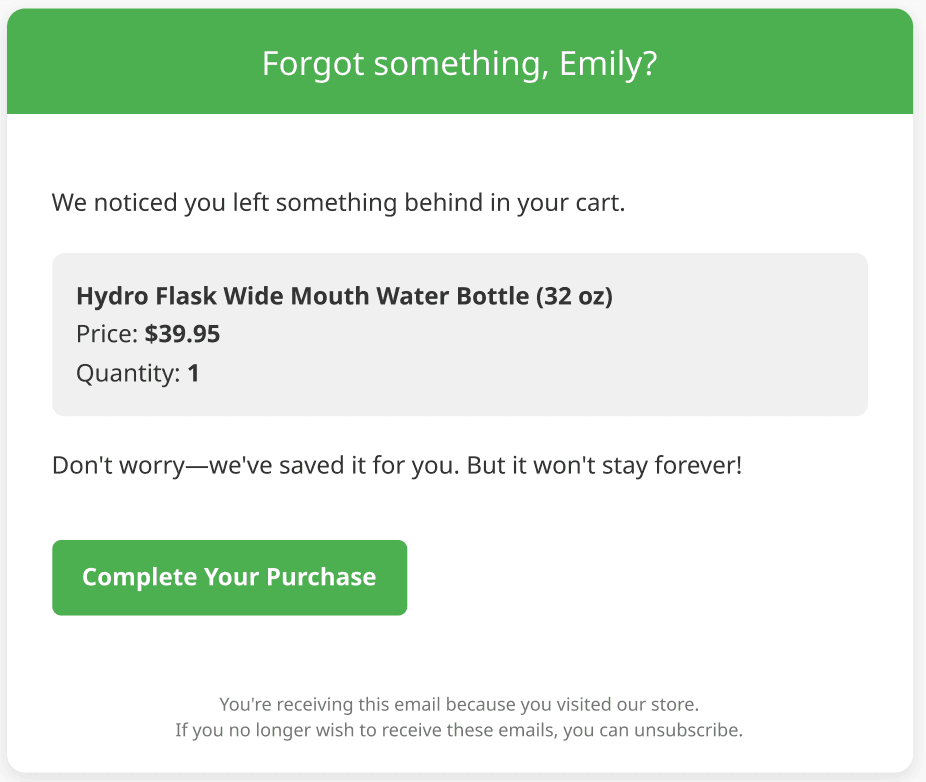Click the visited our store footer line
The height and width of the screenshot is (782, 926).
click(x=459, y=704)
